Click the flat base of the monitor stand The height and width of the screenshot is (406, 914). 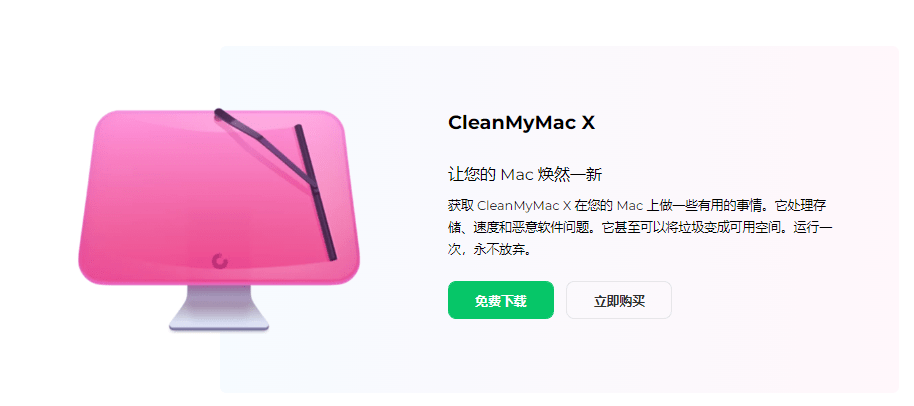(219, 326)
